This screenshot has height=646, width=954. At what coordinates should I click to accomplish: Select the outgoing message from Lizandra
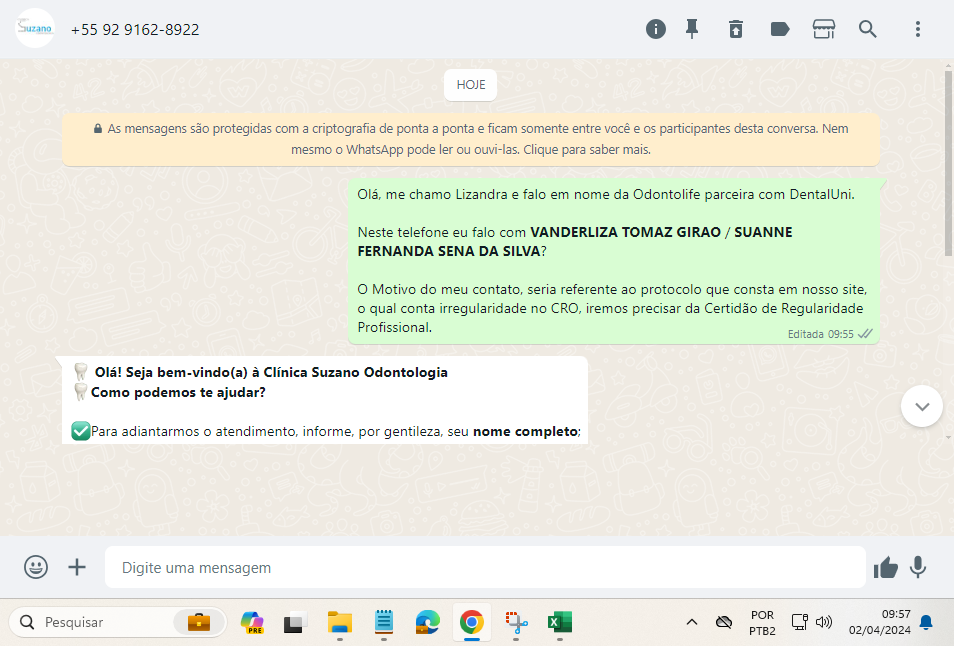(x=613, y=261)
